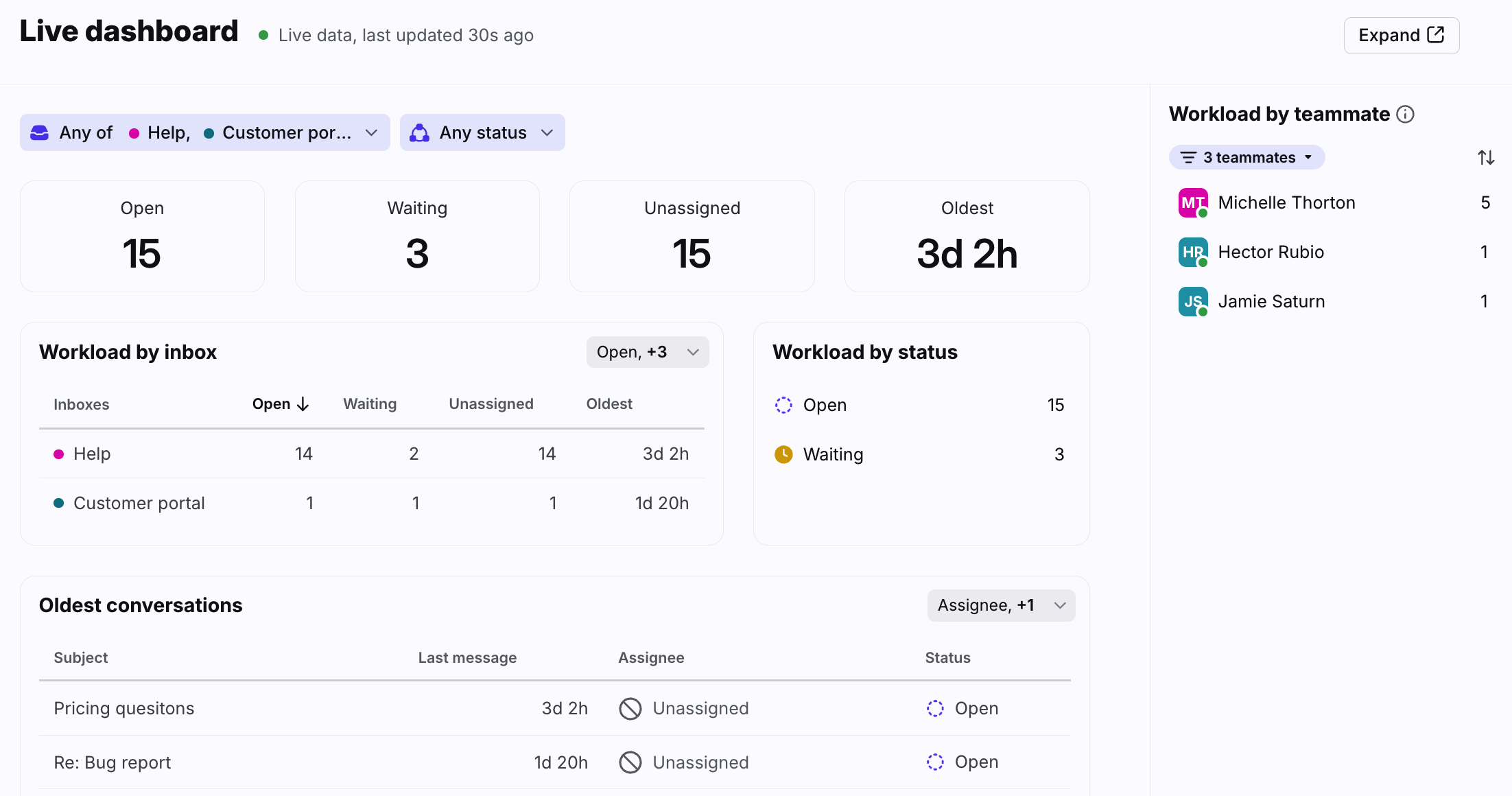Open the 'Re: Bug report' conversation
1512x796 pixels.
coord(113,763)
